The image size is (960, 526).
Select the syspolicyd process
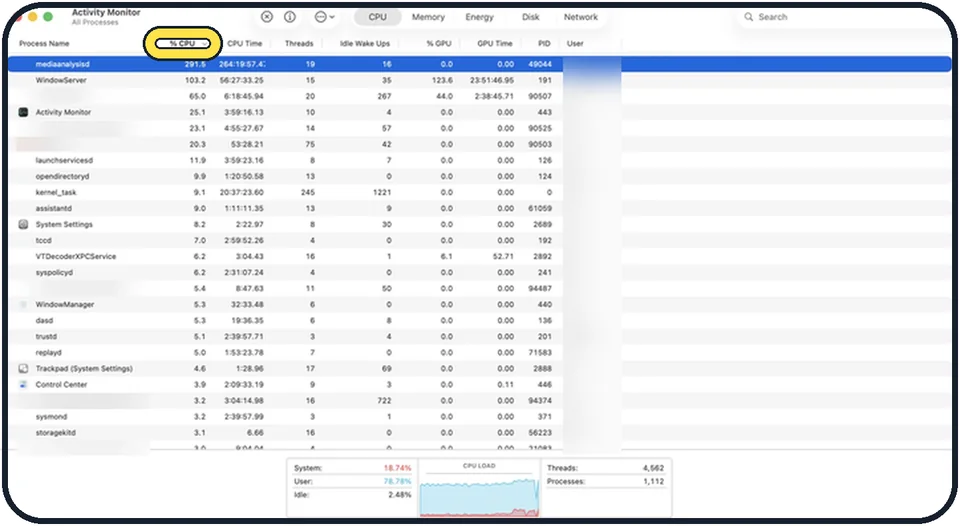point(479,272)
